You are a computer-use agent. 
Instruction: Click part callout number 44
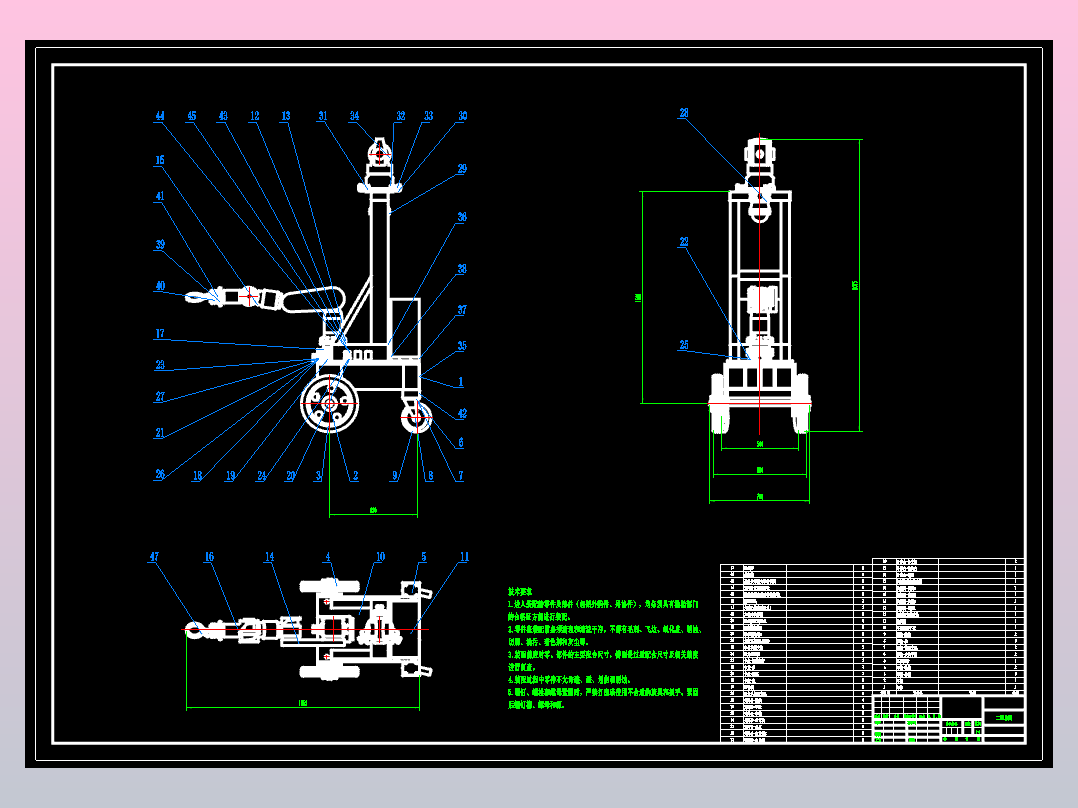point(160,116)
